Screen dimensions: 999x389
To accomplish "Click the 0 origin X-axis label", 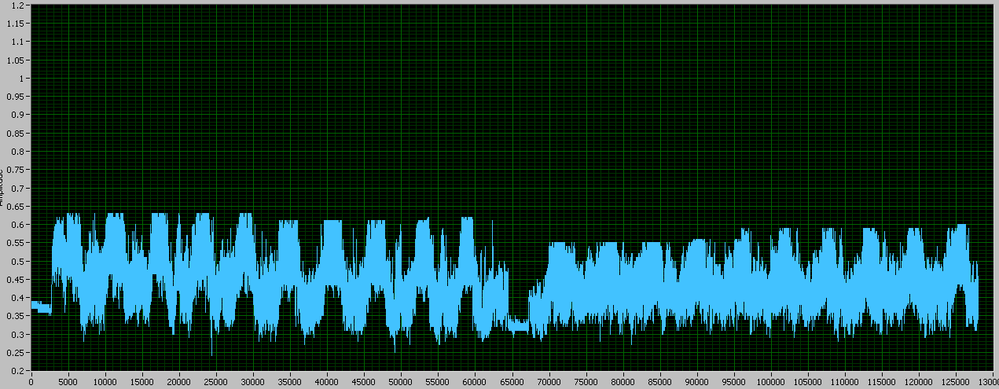I will pyautogui.click(x=31, y=383).
